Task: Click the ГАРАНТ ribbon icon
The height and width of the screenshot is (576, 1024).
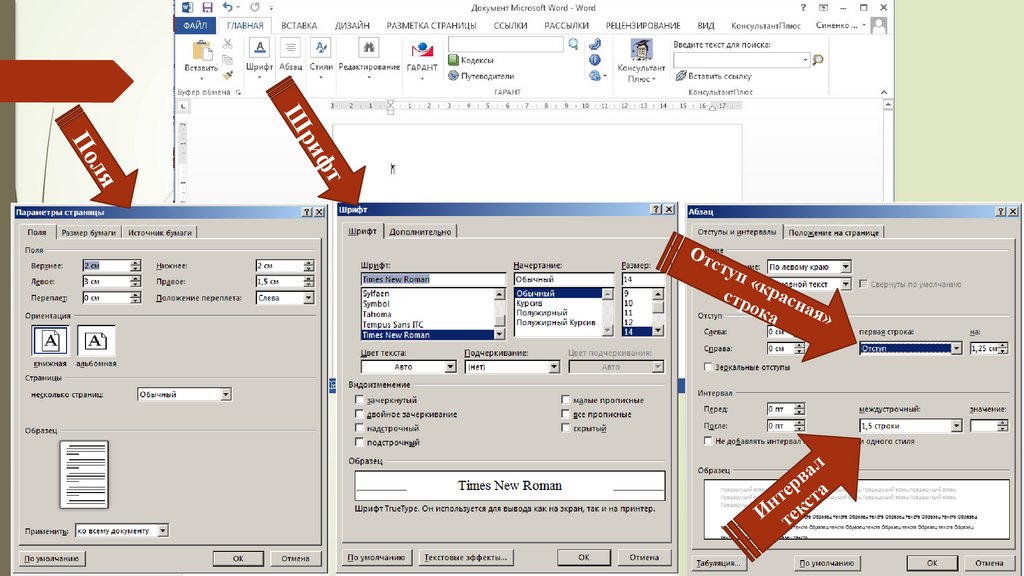Action: tap(422, 50)
